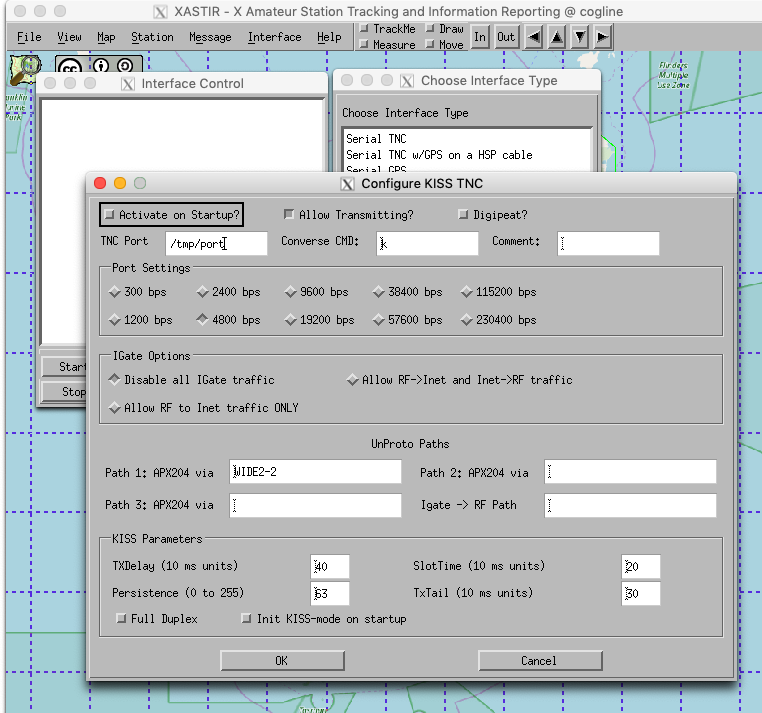Click the TNC Port input field
762x713 pixels.
[x=216, y=243]
